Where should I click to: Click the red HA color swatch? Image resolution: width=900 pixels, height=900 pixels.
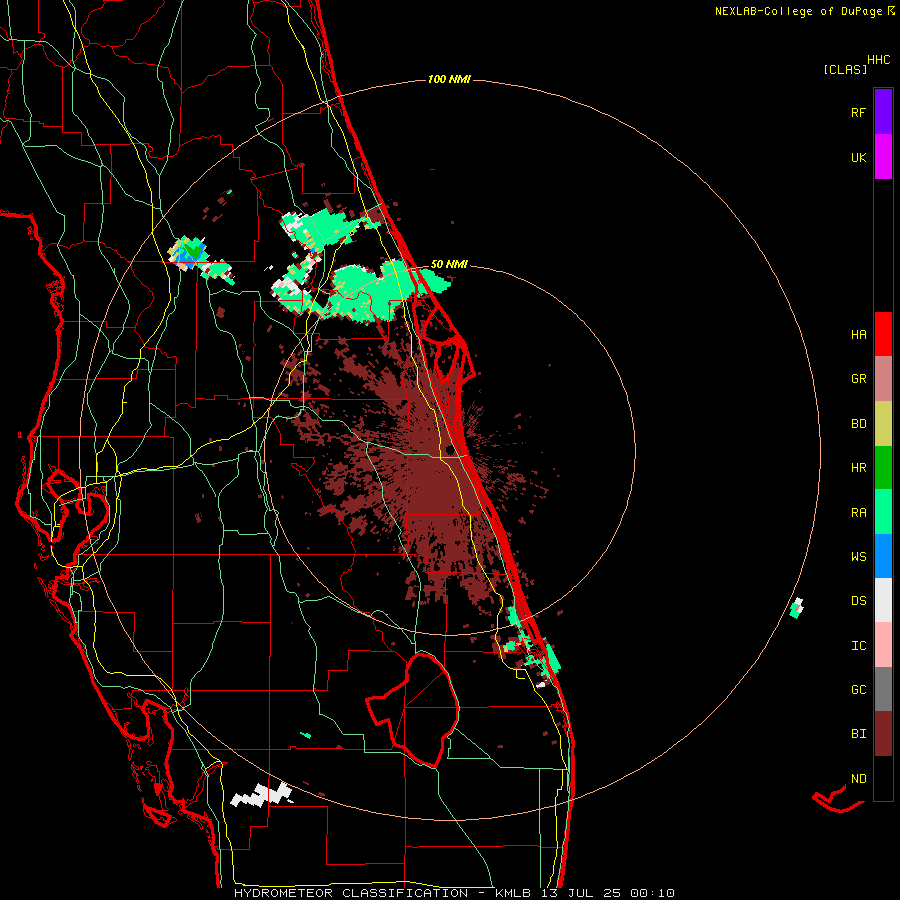883,334
